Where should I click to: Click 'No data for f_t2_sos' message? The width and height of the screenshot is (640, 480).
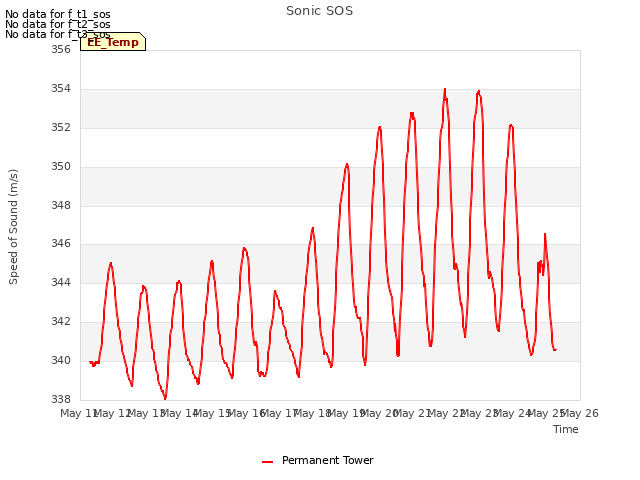(58, 24)
